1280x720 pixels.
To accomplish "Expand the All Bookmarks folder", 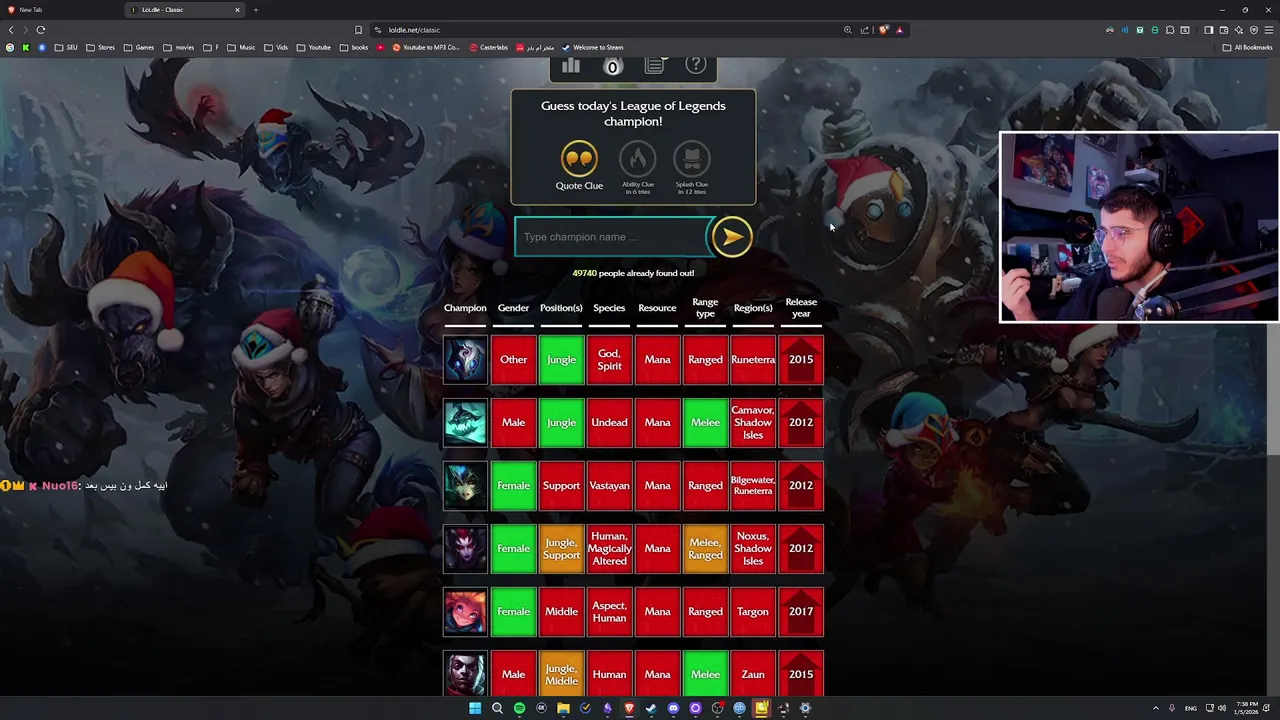I will [x=1247, y=47].
